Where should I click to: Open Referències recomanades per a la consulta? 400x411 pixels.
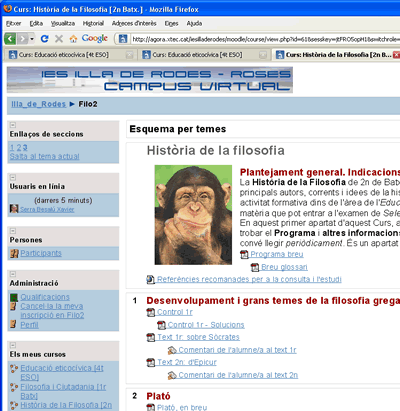click(x=249, y=279)
